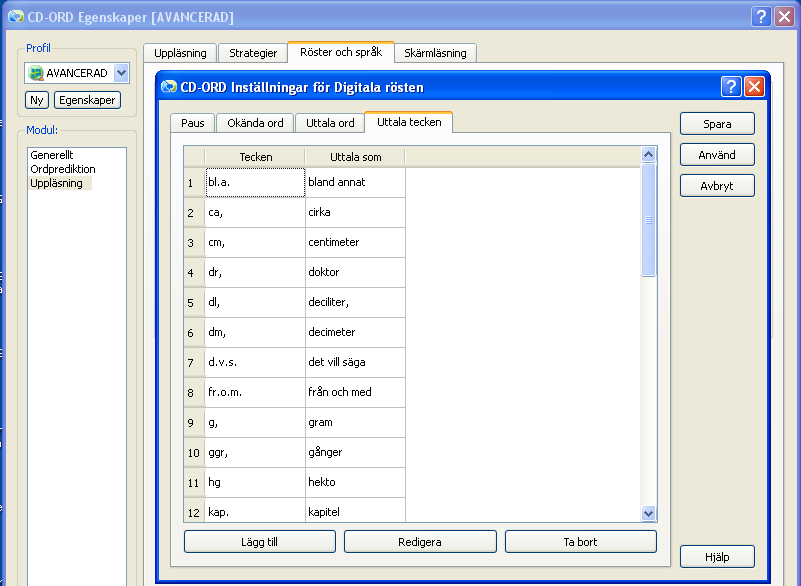Viewport: 801px width, 586px height.
Task: Select the 'gram' cell
Action: [356, 423]
